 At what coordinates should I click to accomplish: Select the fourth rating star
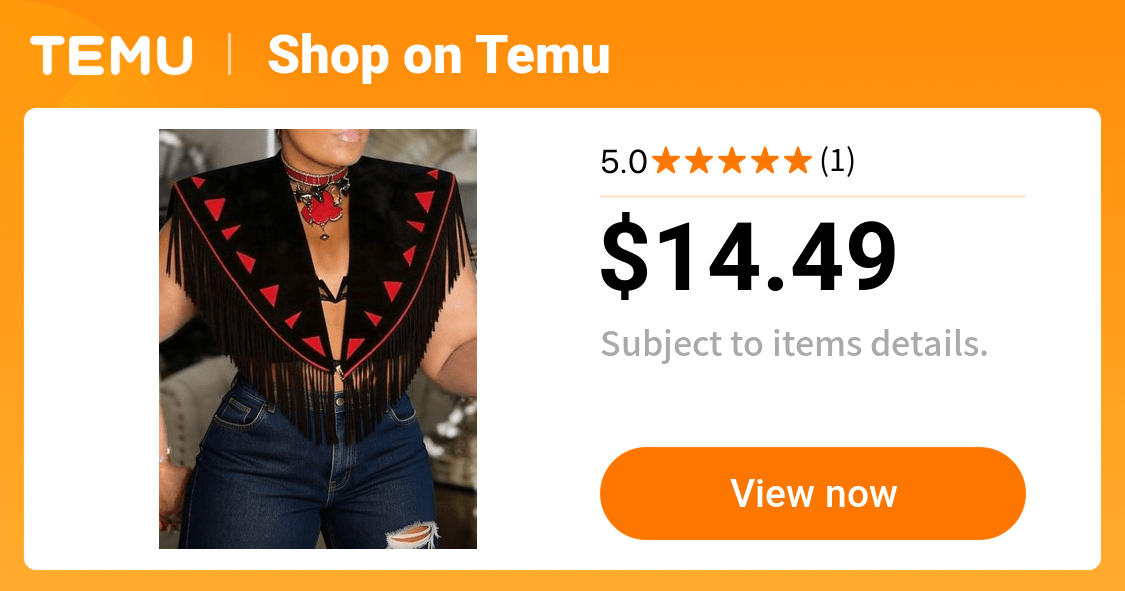coord(766,161)
